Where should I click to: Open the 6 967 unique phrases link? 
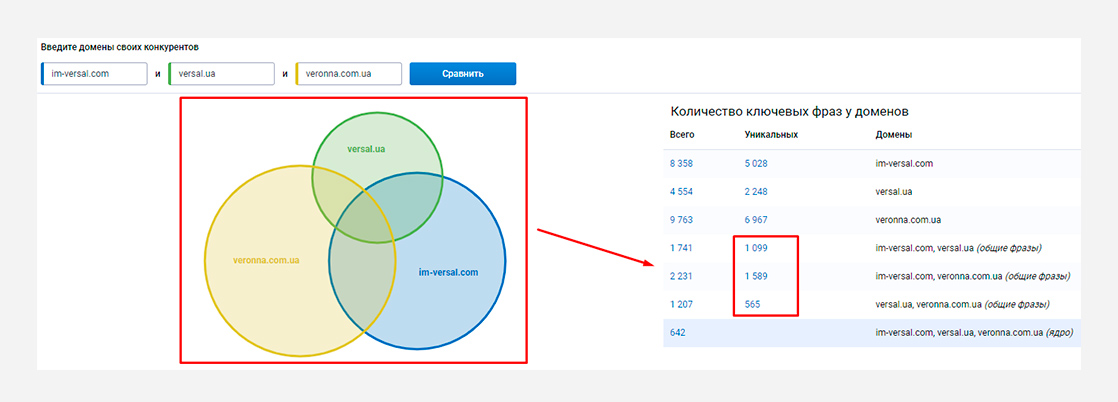(x=756, y=220)
